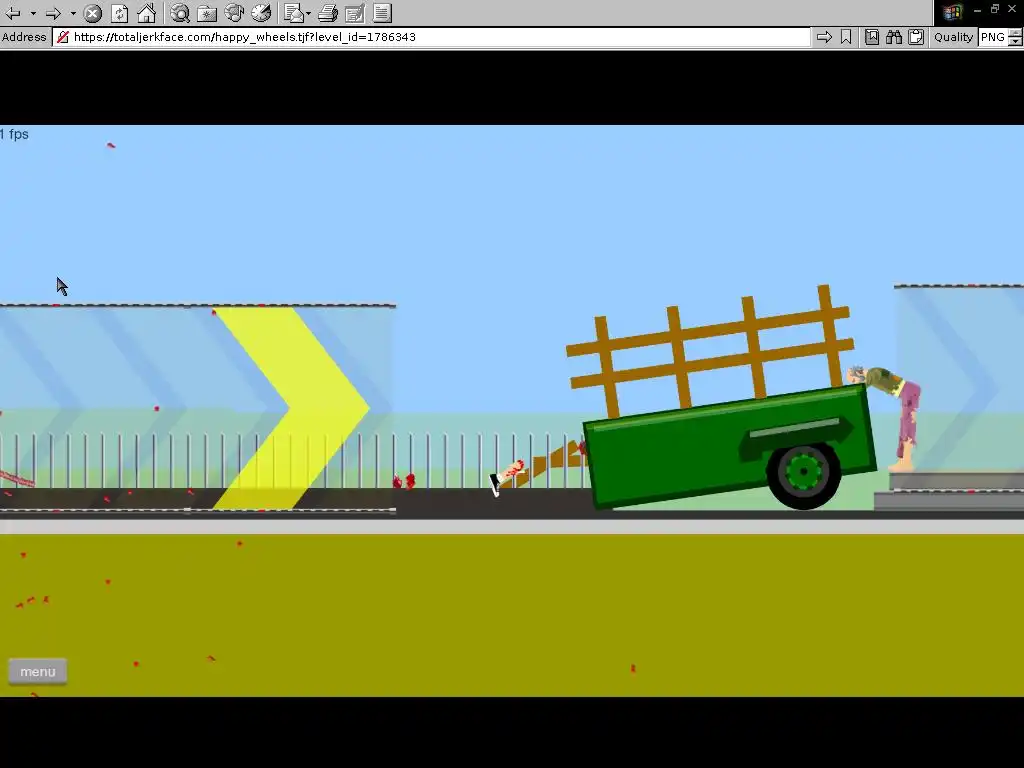This screenshot has height=768, width=1024.
Task: Click the Go arrow beside the address bar
Action: pyautogui.click(x=824, y=37)
